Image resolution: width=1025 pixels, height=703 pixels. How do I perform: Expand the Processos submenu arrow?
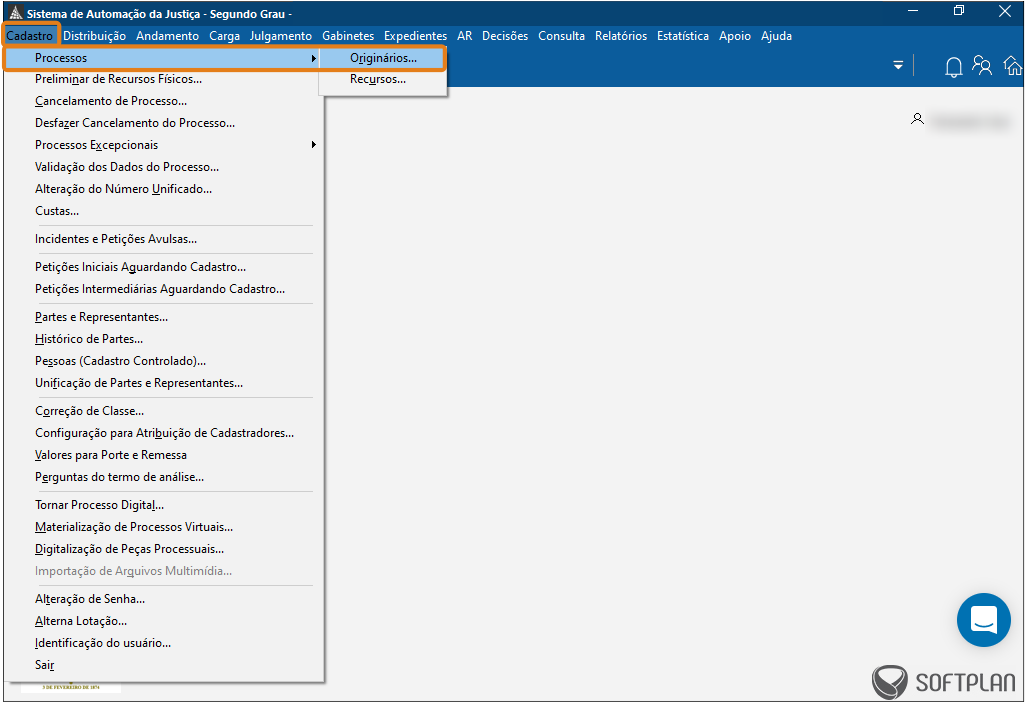tap(314, 58)
